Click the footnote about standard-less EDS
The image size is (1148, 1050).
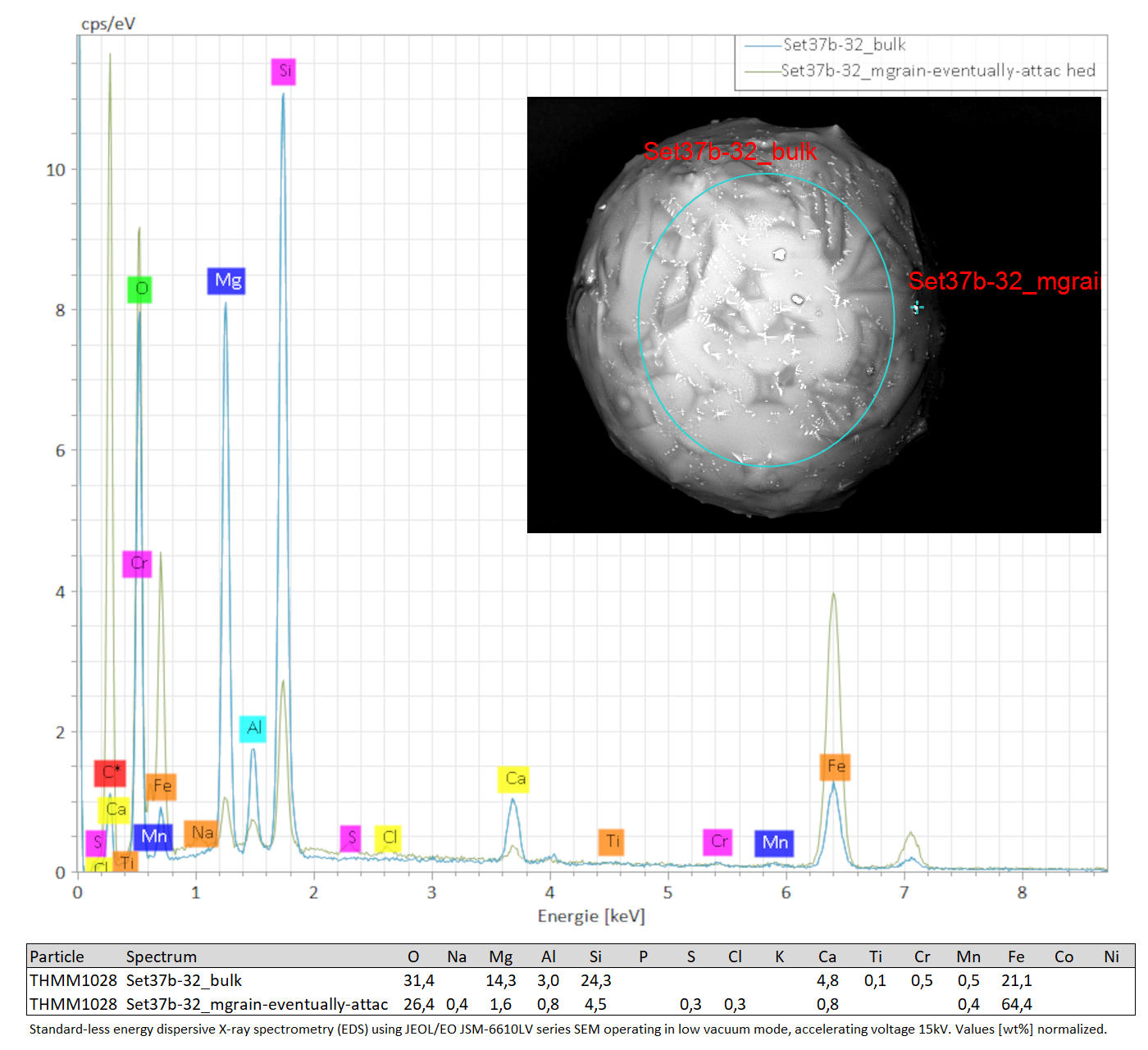567,1029
